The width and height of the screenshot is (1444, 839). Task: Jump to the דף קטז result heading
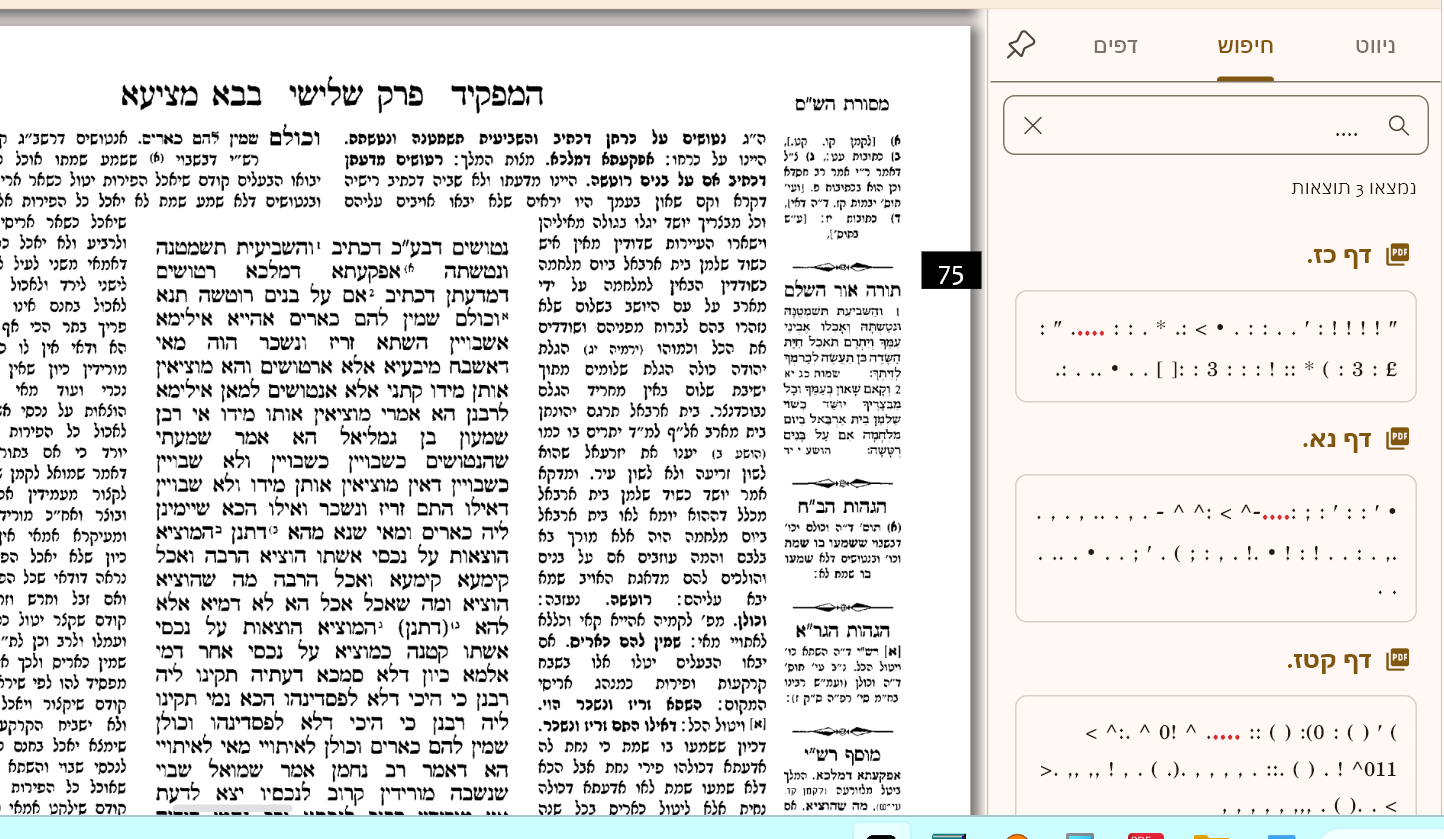[1329, 660]
